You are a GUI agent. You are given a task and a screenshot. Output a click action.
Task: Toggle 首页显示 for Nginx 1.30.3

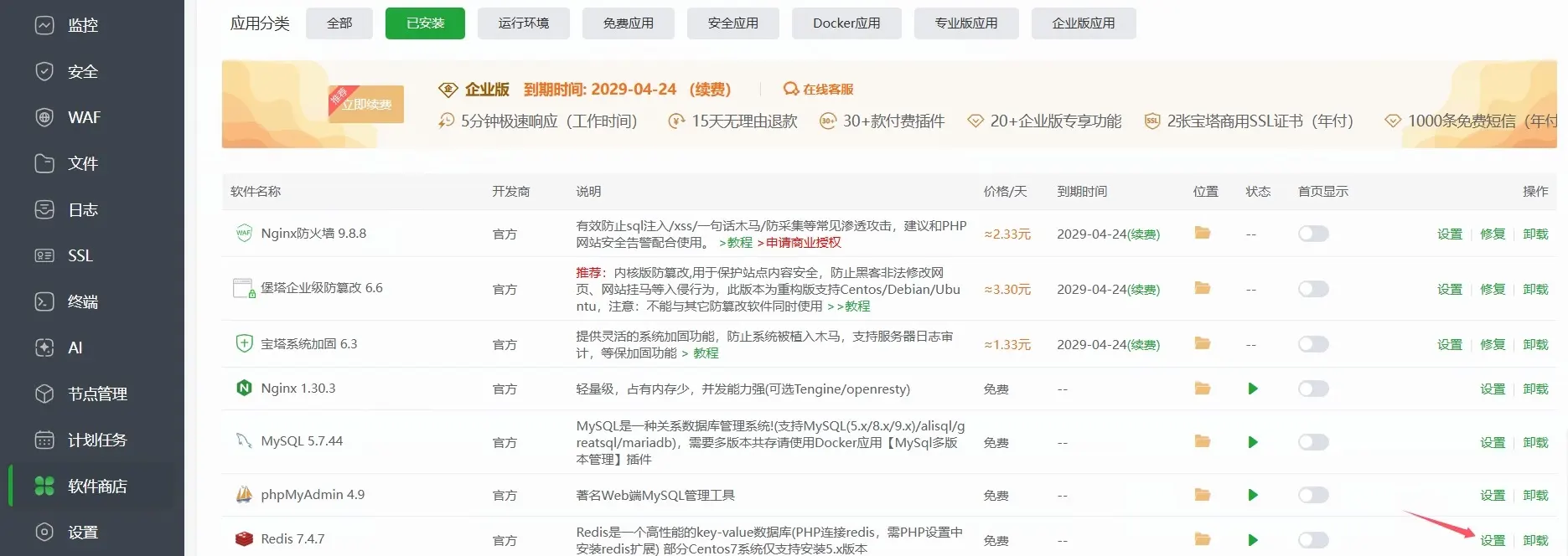(x=1313, y=389)
